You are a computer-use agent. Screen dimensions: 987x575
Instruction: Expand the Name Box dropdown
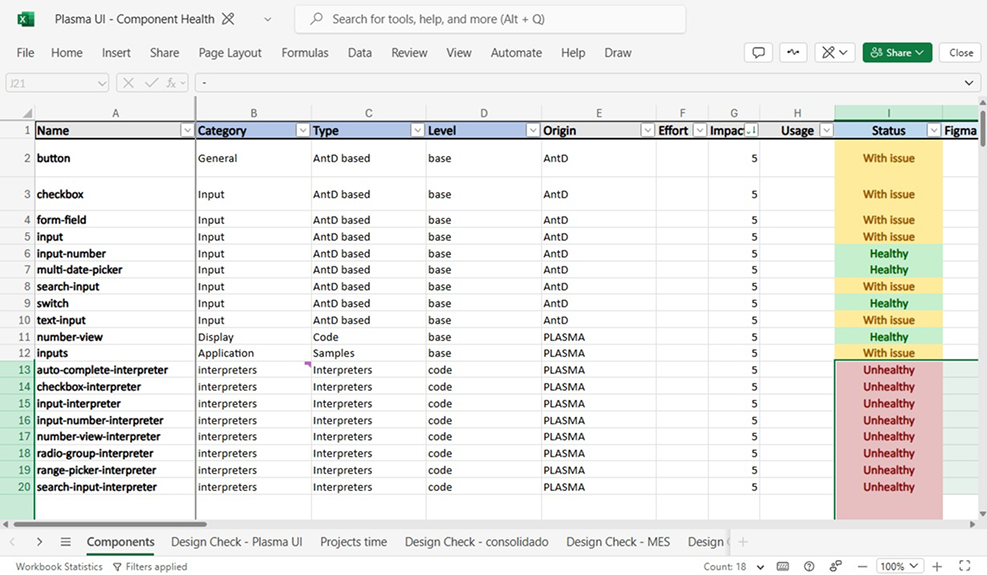pos(101,83)
